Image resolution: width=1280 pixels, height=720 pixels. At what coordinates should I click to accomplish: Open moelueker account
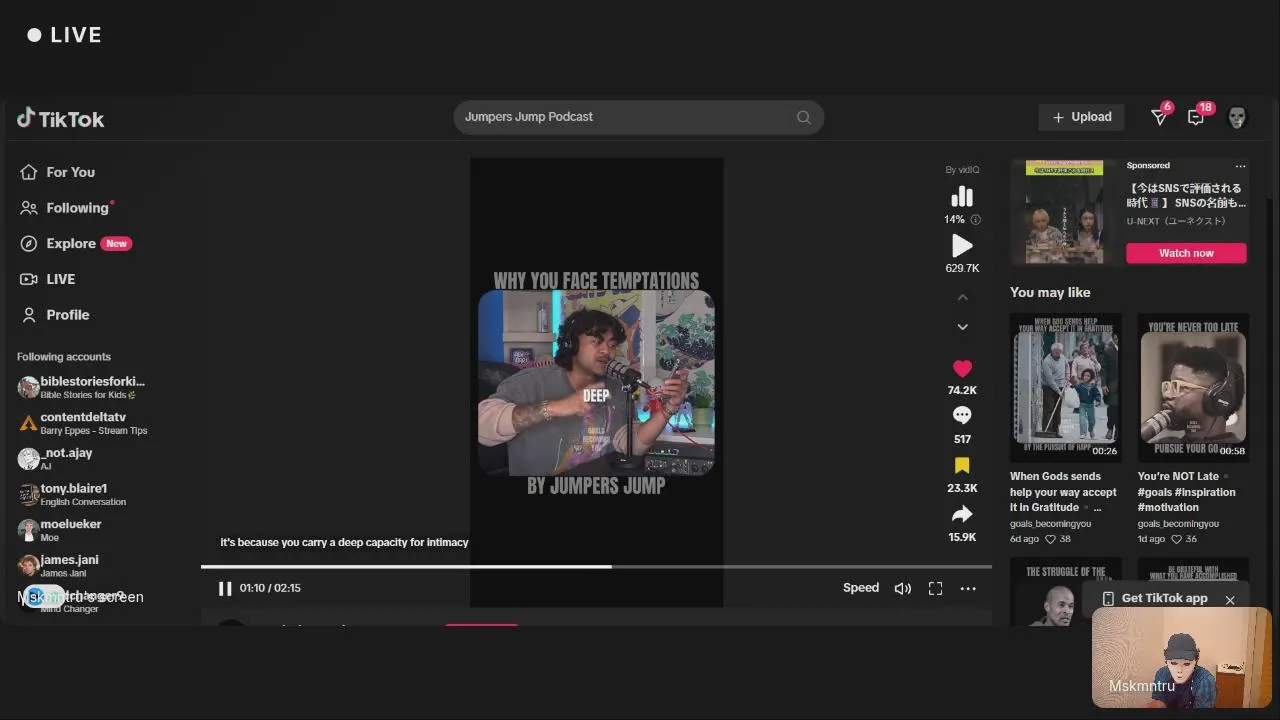click(x=60, y=530)
